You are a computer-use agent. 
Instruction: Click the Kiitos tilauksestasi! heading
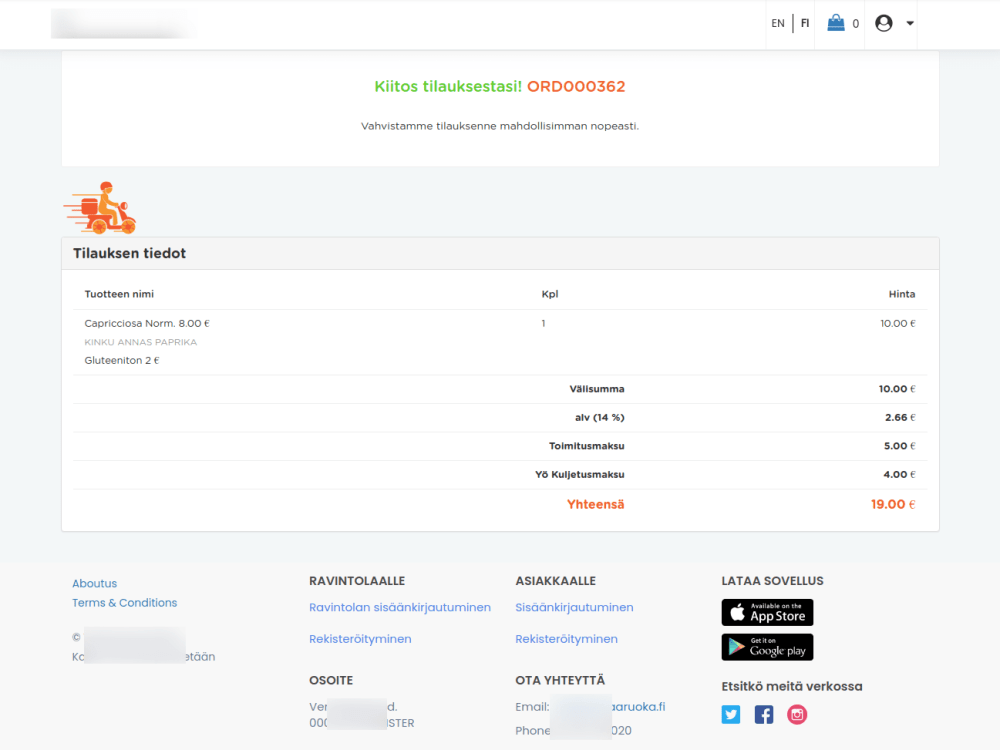[x=448, y=86]
